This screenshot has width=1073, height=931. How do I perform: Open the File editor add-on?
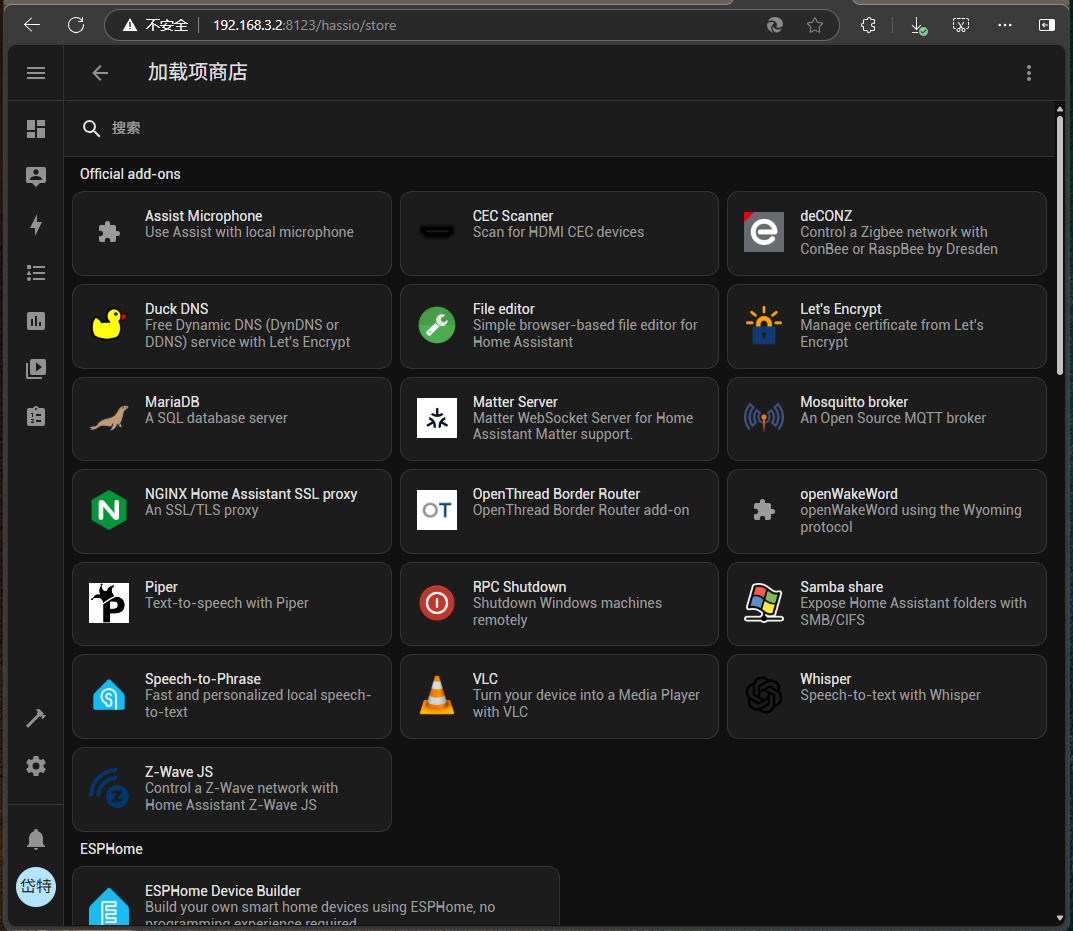tap(559, 326)
